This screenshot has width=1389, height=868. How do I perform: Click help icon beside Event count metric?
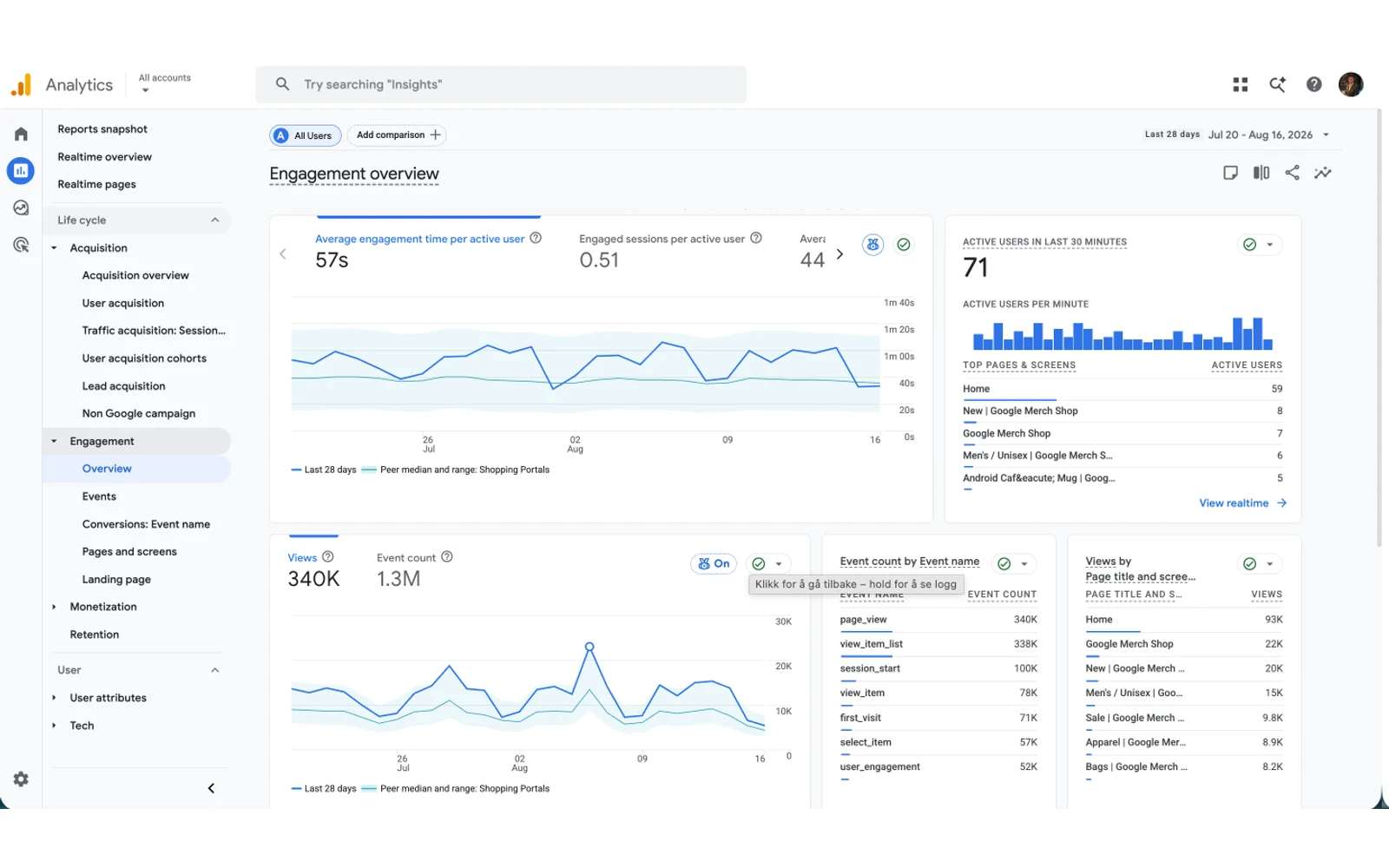tap(447, 556)
